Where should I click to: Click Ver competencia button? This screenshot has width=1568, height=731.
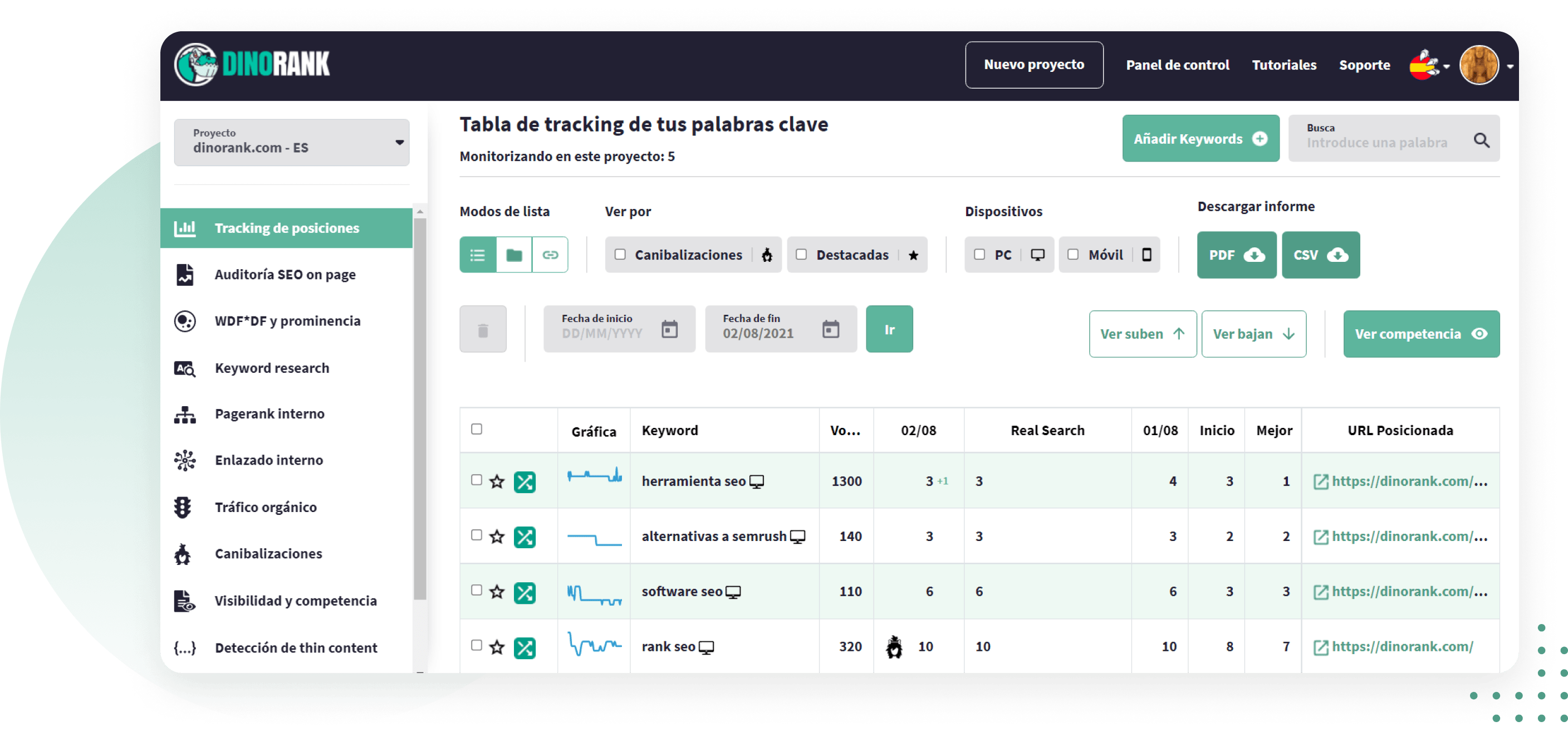[1422, 334]
